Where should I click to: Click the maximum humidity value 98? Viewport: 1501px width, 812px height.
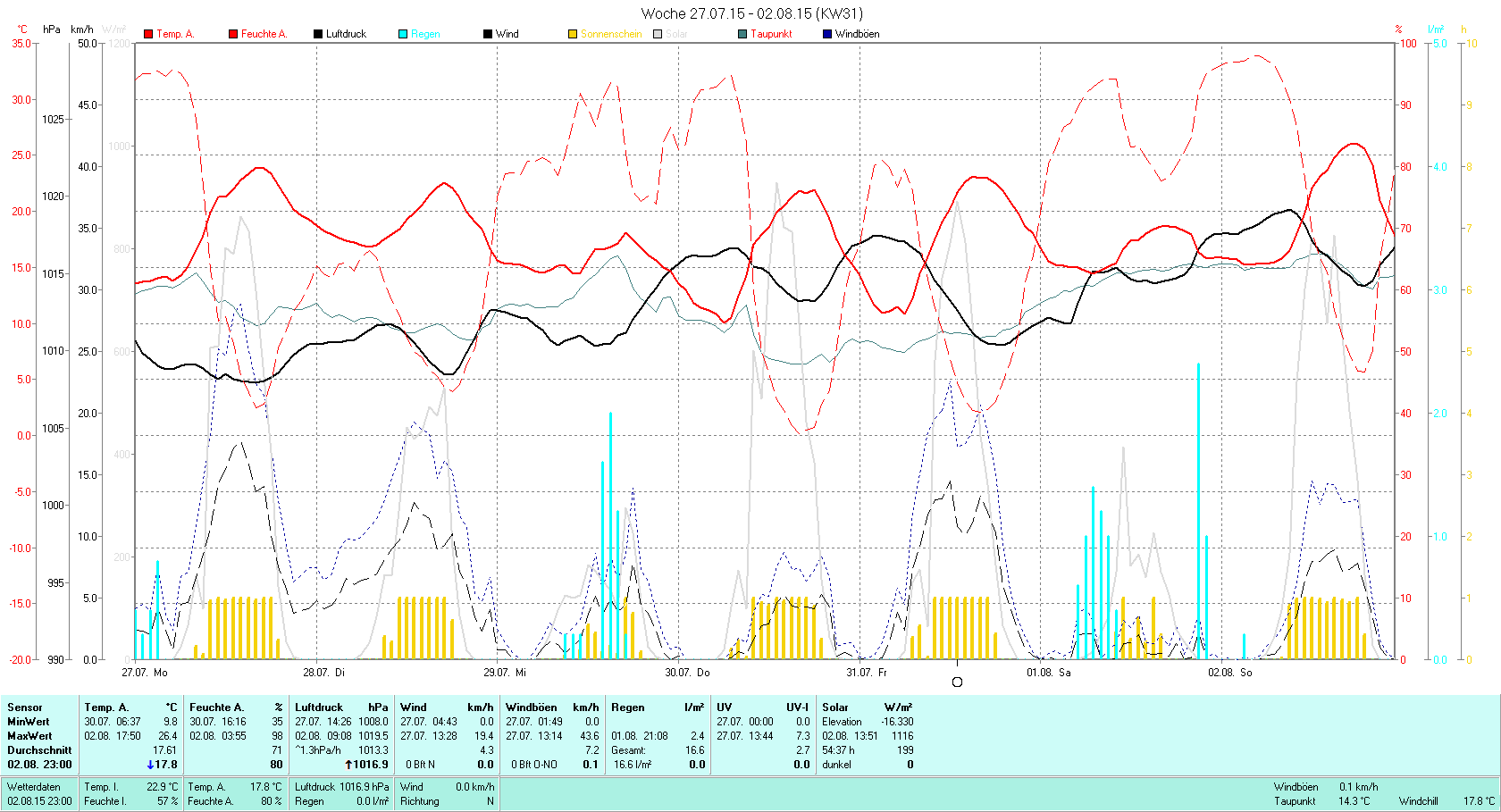(277, 736)
